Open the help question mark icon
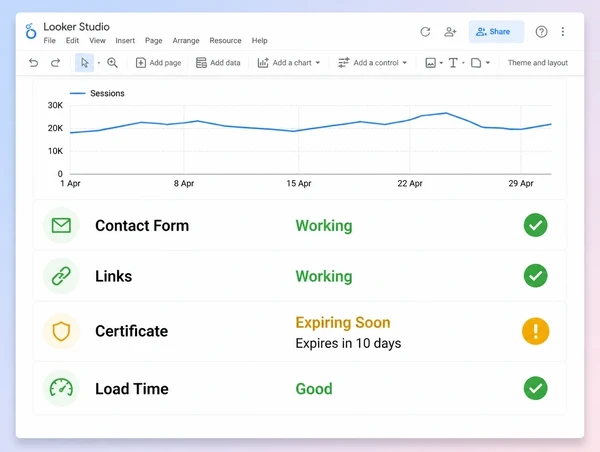Viewport: 600px width, 452px height. pyautogui.click(x=541, y=32)
